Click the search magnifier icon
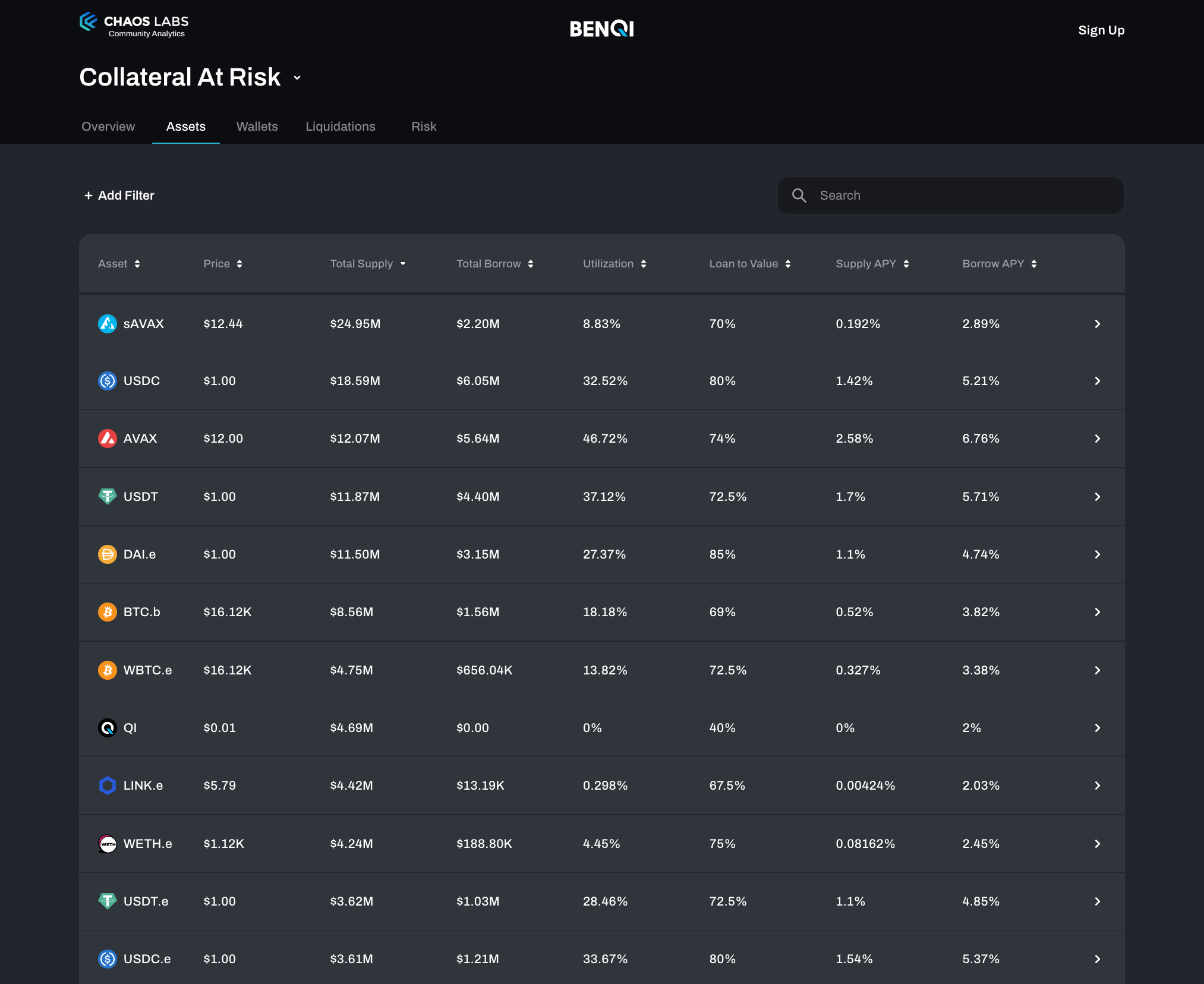Screen dimensions: 1204x984 (x=799, y=195)
